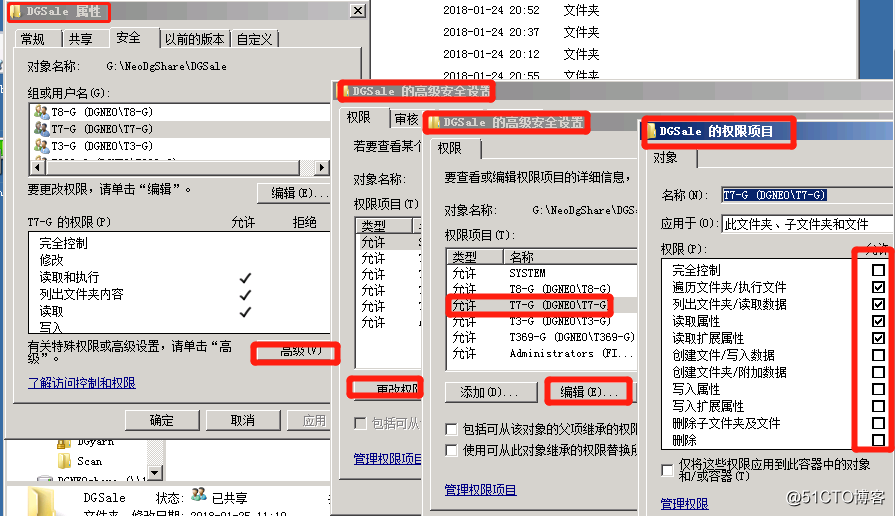Click the 名称 field with T7-G
The height and width of the screenshot is (516, 895).
[807, 195]
